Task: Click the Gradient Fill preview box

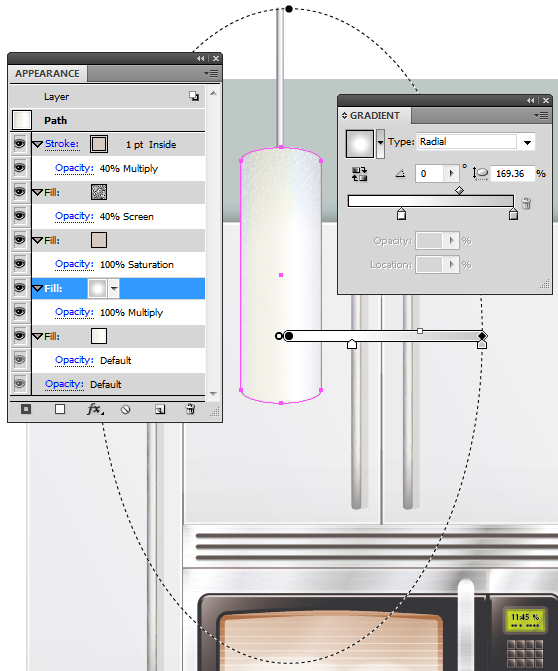Action: (x=360, y=144)
